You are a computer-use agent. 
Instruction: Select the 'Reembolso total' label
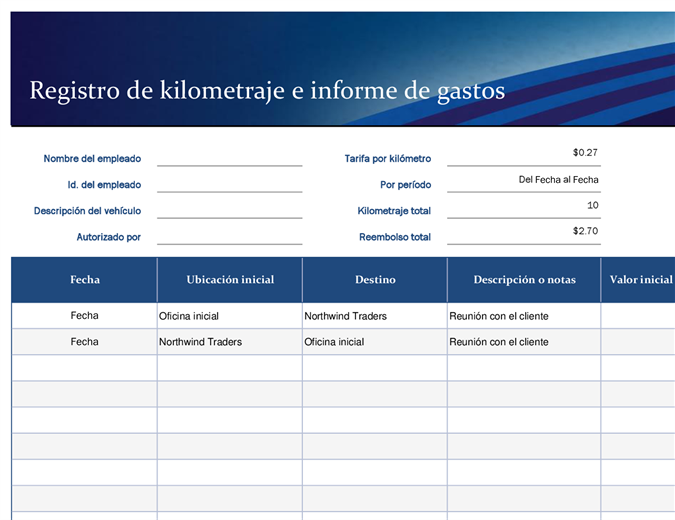[395, 237]
